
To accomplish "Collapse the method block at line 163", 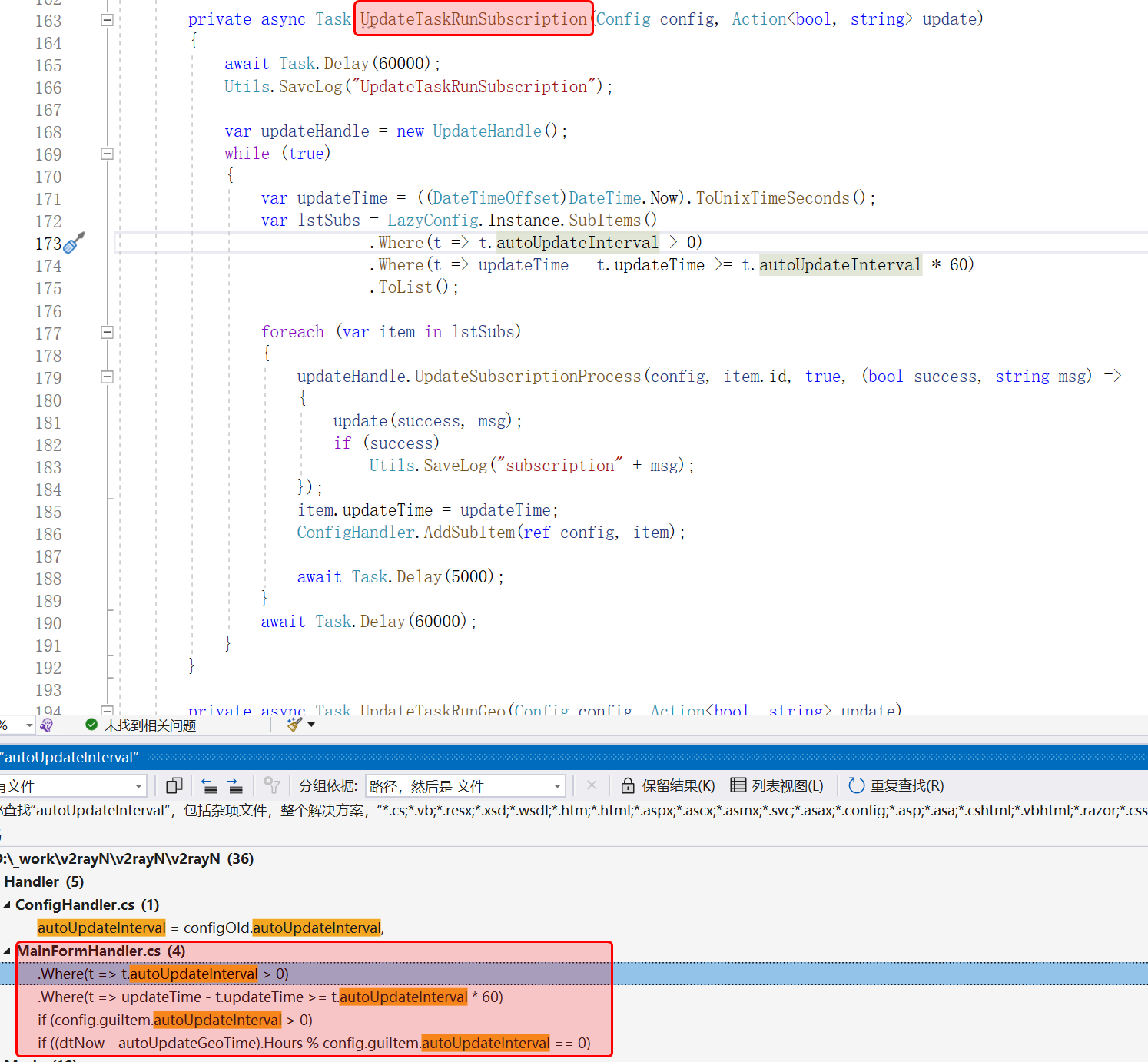I will tap(108, 20).
